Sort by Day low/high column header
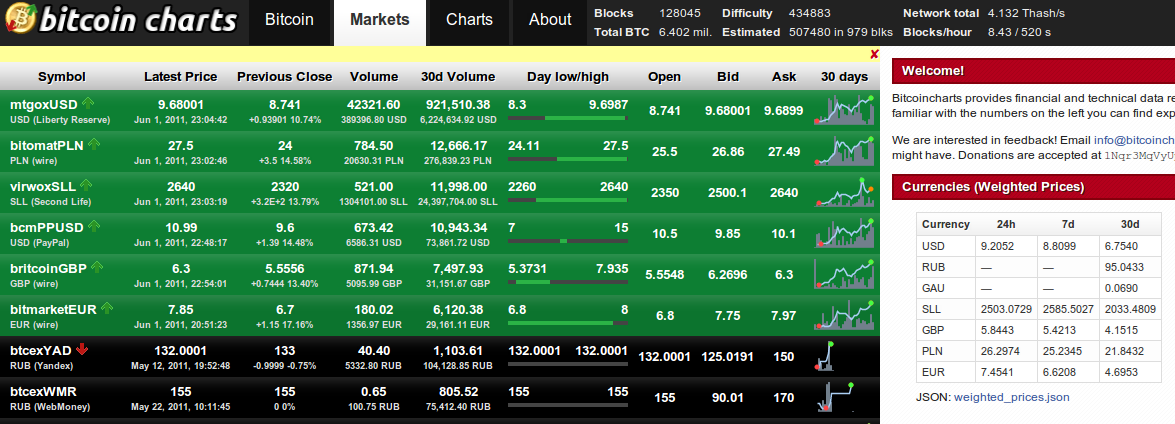 [x=568, y=76]
